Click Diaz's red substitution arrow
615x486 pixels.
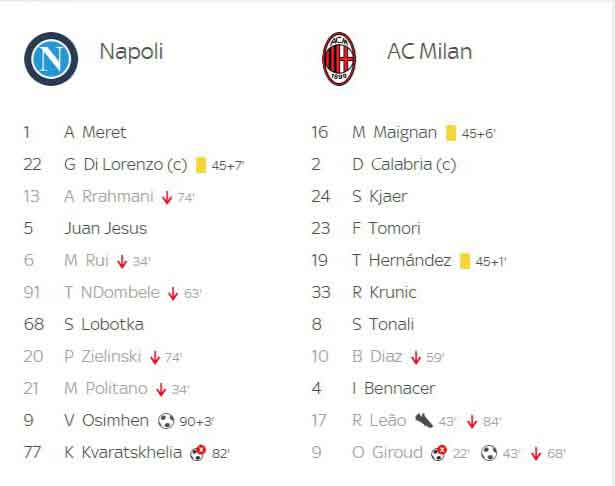[416, 357]
